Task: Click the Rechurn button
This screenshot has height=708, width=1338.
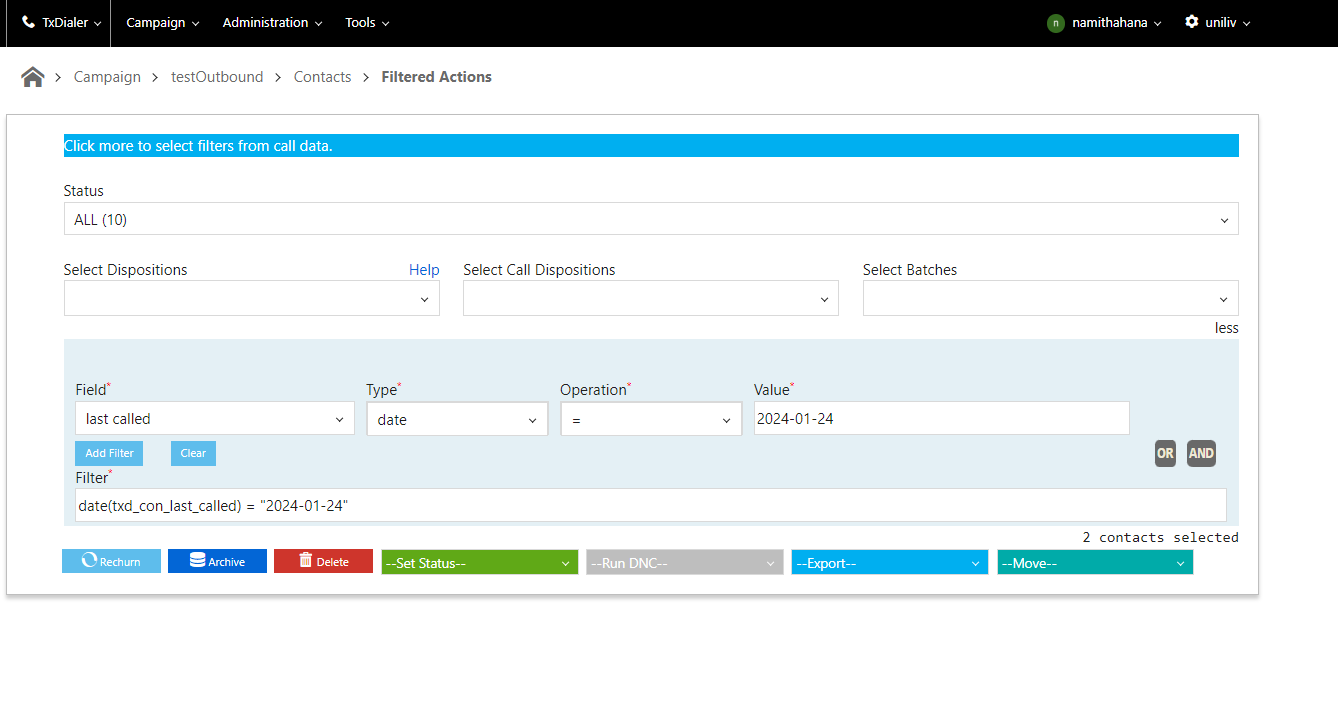Action: point(111,561)
